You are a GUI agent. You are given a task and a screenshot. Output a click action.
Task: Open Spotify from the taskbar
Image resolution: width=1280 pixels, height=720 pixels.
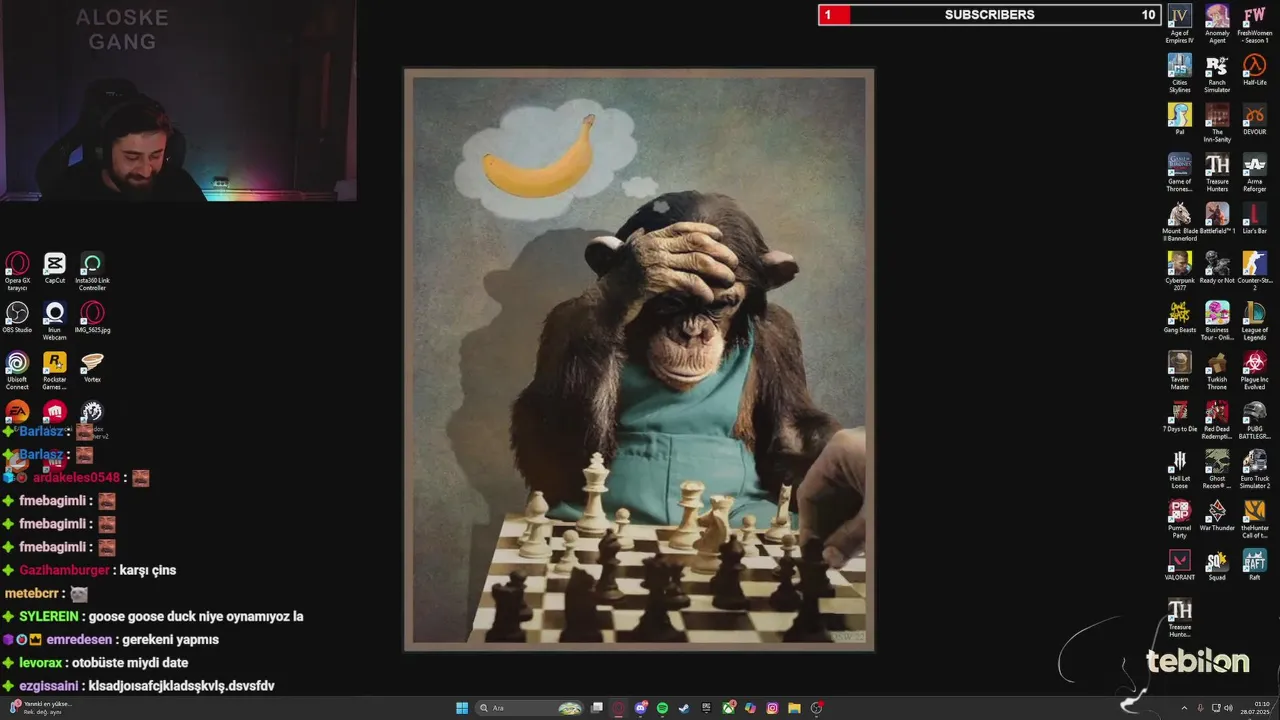click(662, 708)
